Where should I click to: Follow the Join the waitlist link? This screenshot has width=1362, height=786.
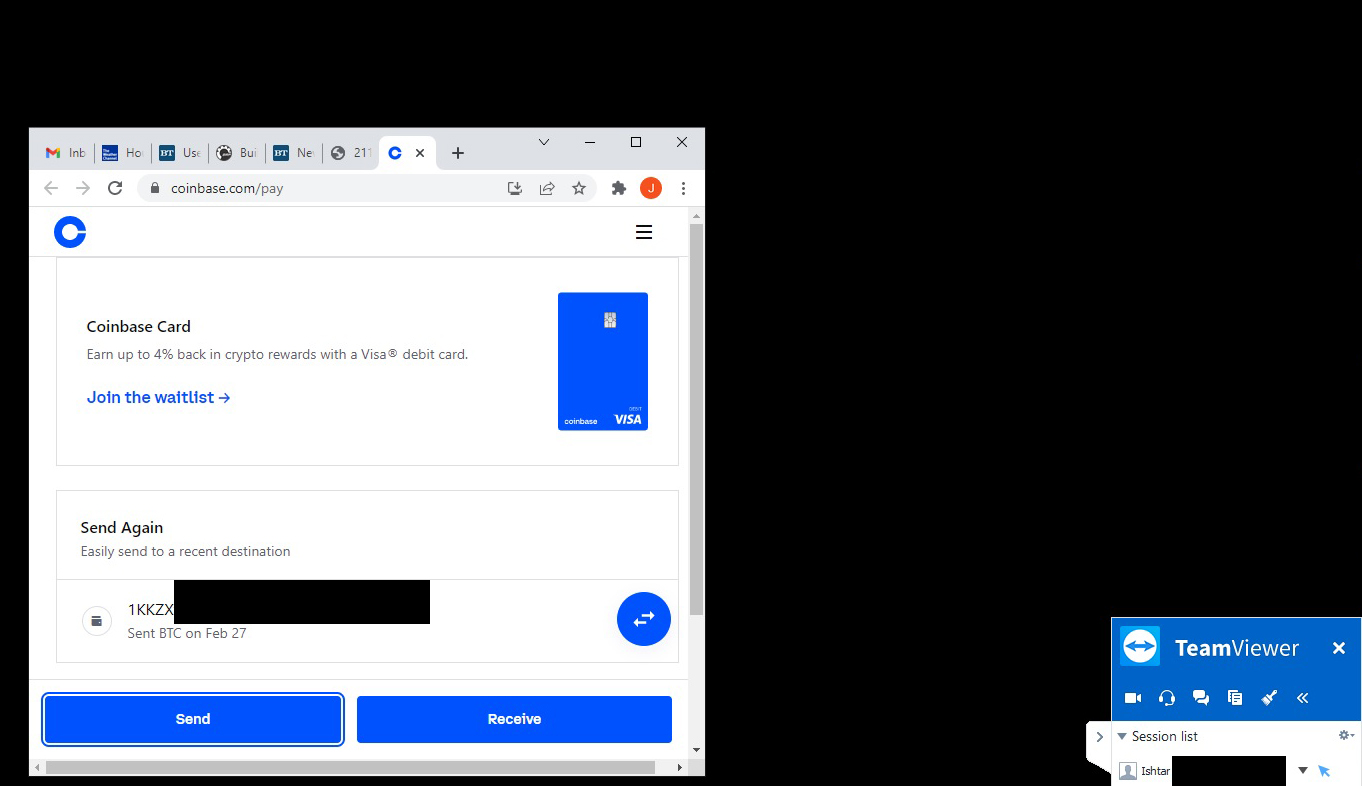(159, 397)
